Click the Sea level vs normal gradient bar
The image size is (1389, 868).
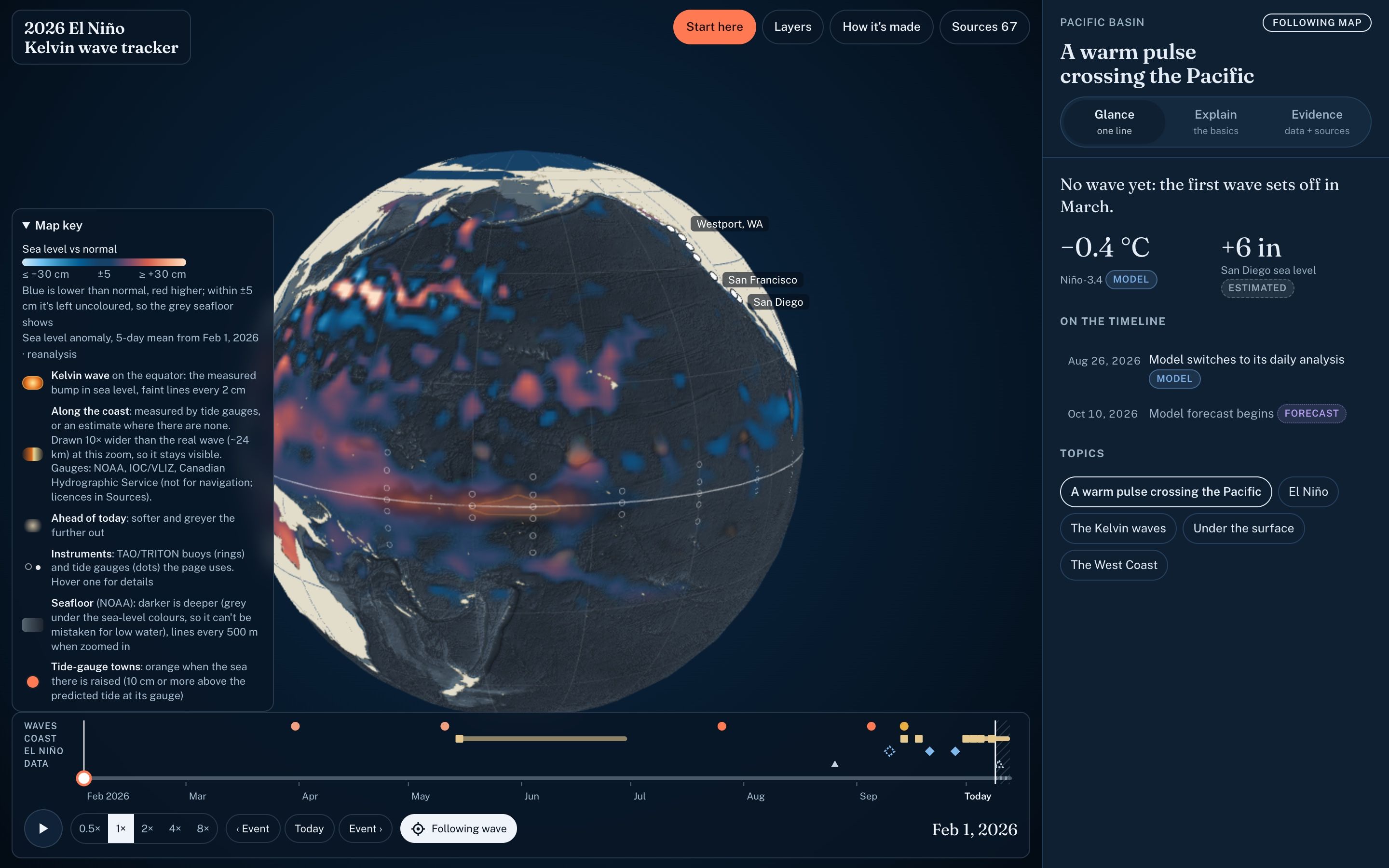point(104,262)
